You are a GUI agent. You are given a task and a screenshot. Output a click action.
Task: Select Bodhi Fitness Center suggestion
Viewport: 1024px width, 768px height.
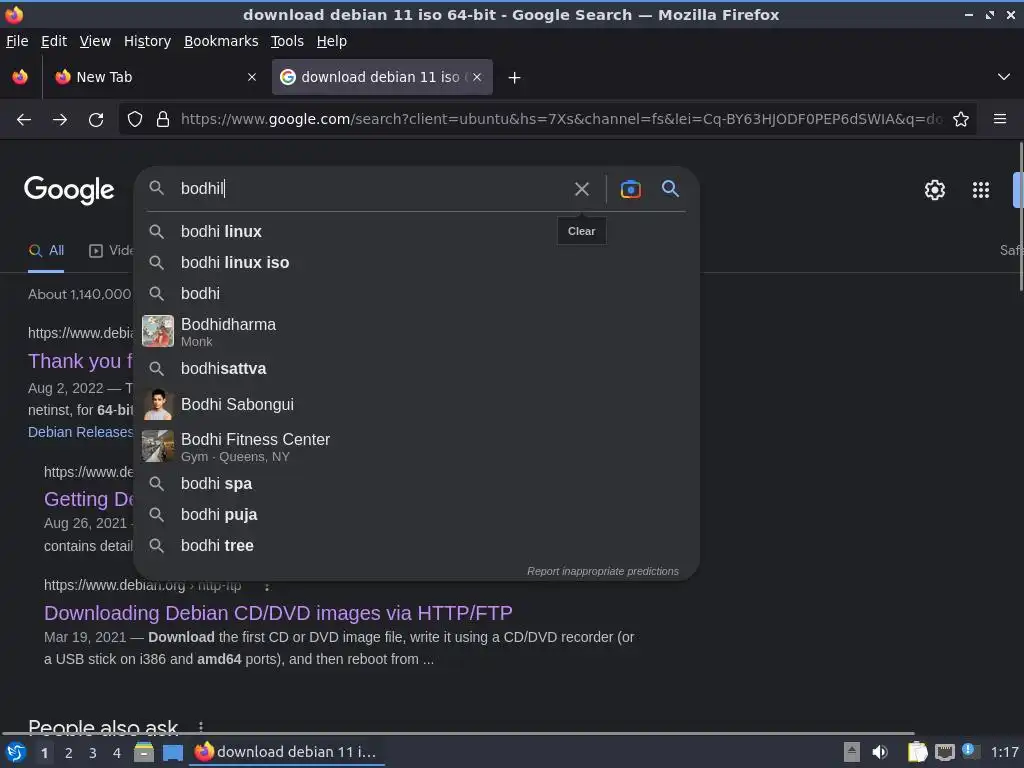[x=416, y=447]
